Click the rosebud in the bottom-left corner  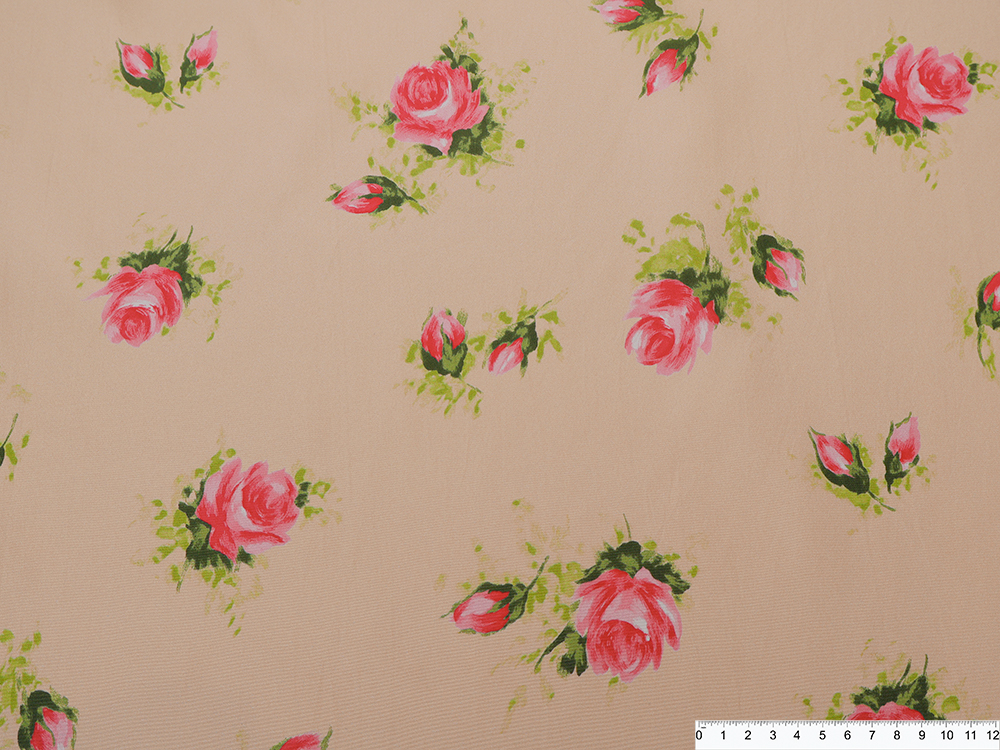pos(48,725)
